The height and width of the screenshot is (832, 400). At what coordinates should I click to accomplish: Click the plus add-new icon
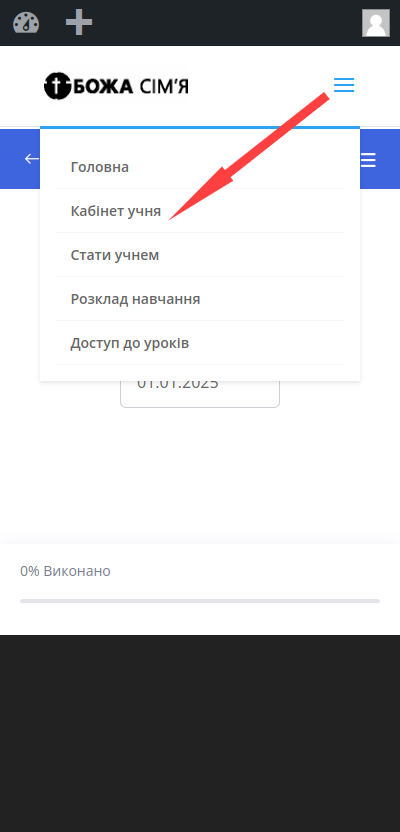point(79,23)
